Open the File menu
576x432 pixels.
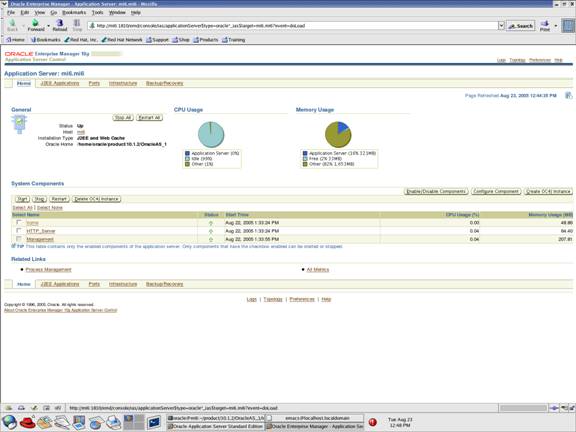click(11, 12)
